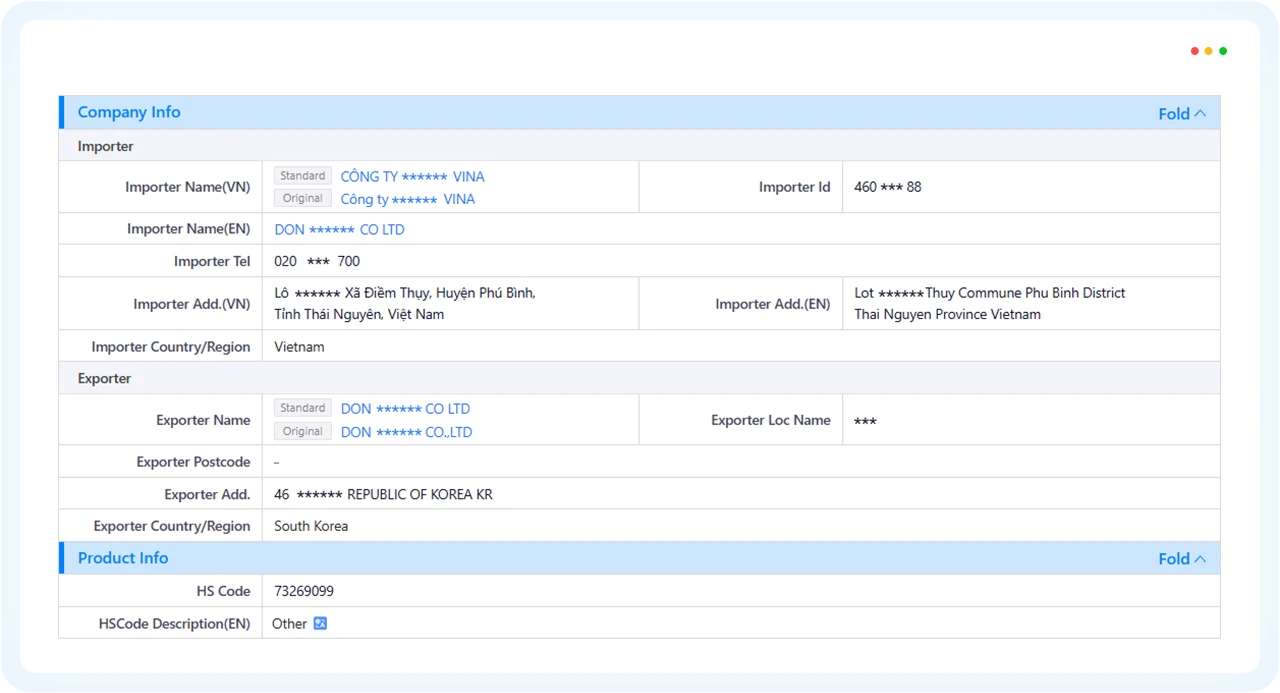Open standard importer name CÔNG TY VINA link
Viewport: 1280px width, 693px height.
coord(412,176)
